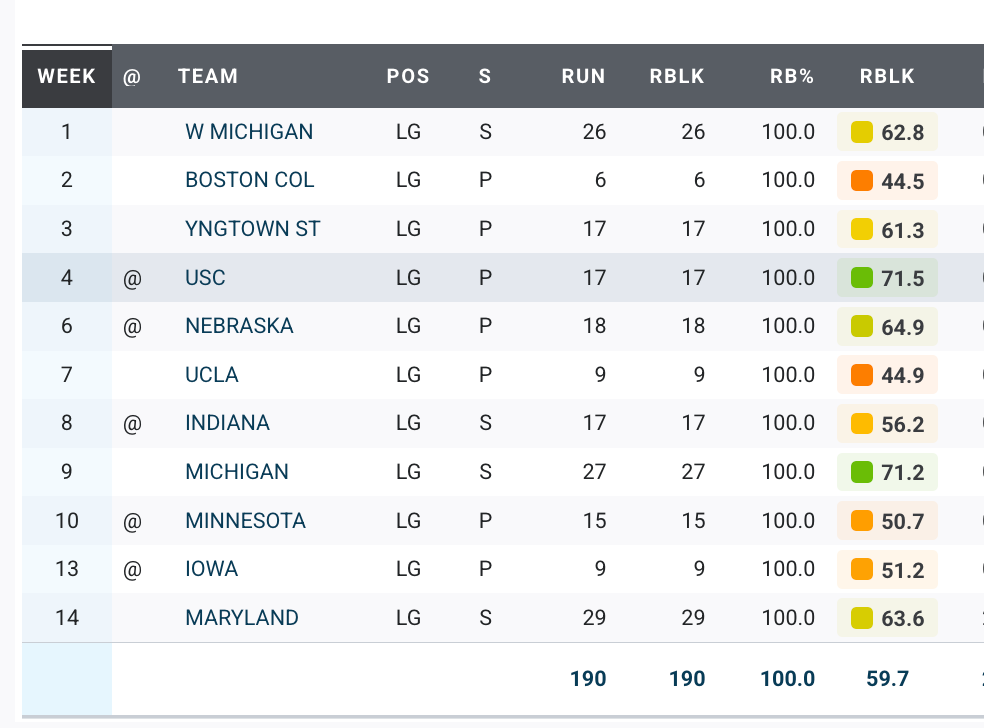This screenshot has width=984, height=728.
Task: Click the green swatch beside 71.5 grade
Action: (862, 278)
